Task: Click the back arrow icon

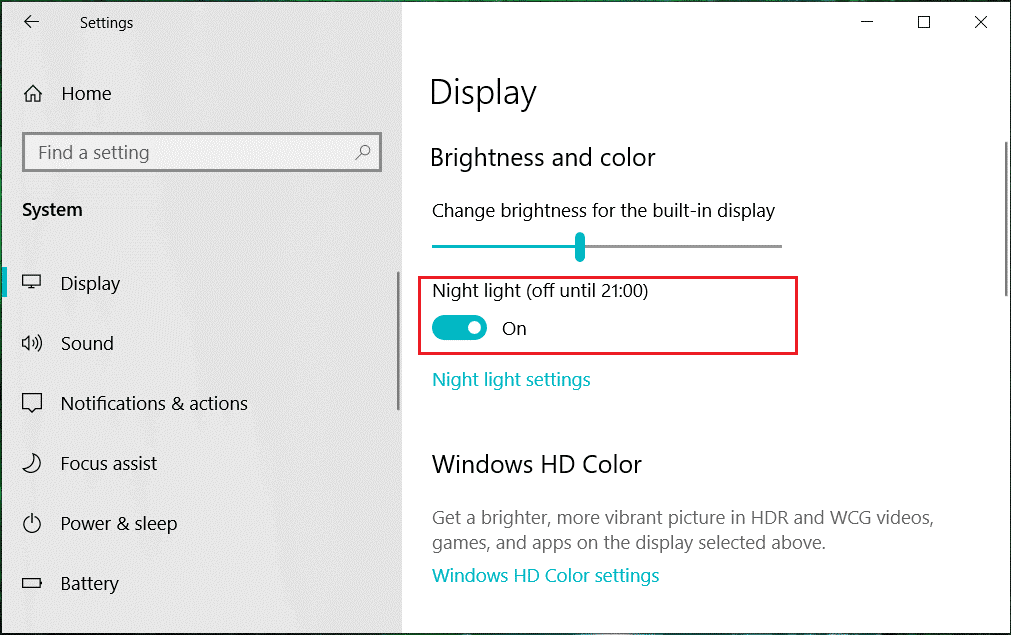Action: (x=31, y=22)
